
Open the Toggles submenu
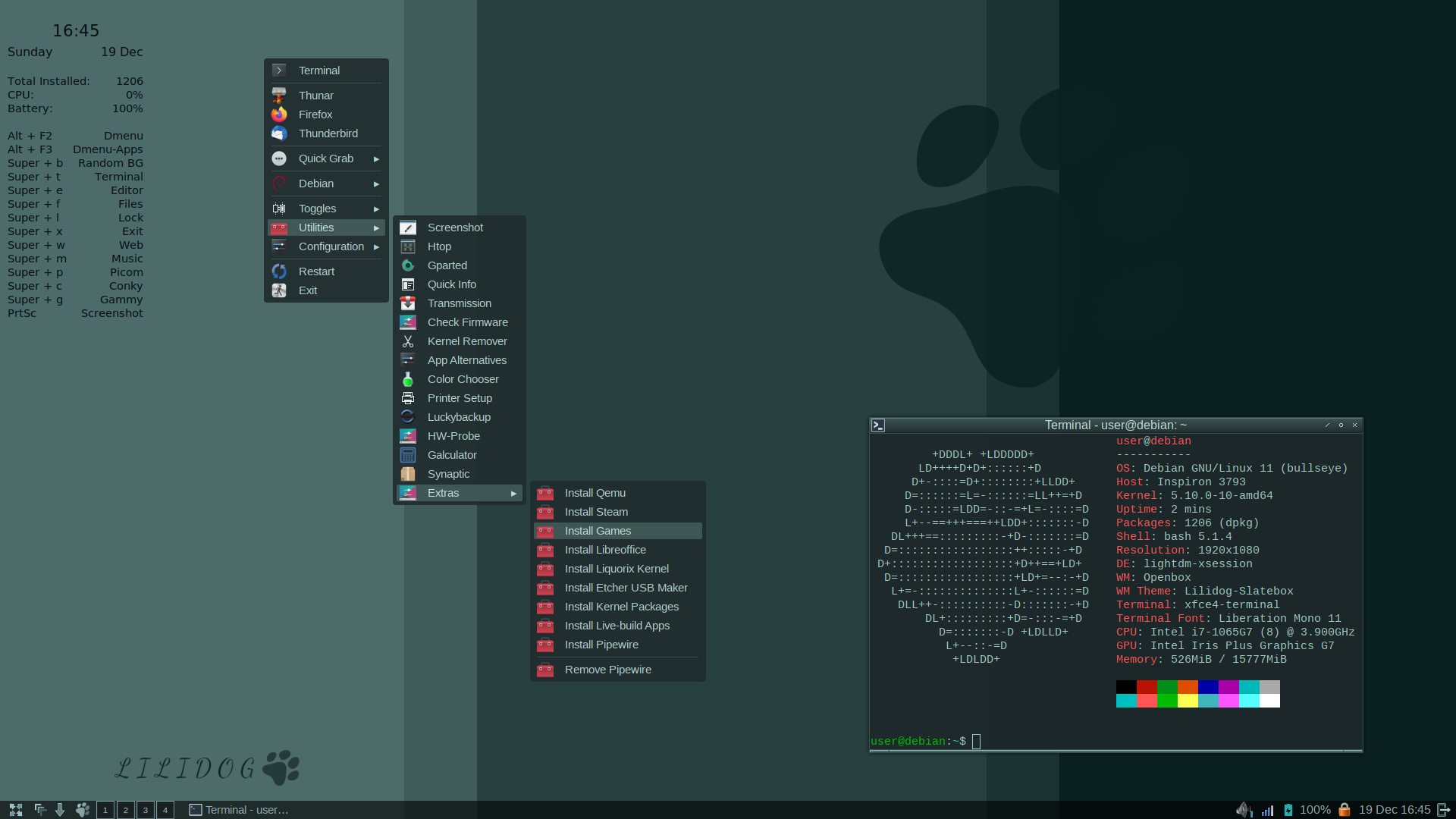pos(319,208)
